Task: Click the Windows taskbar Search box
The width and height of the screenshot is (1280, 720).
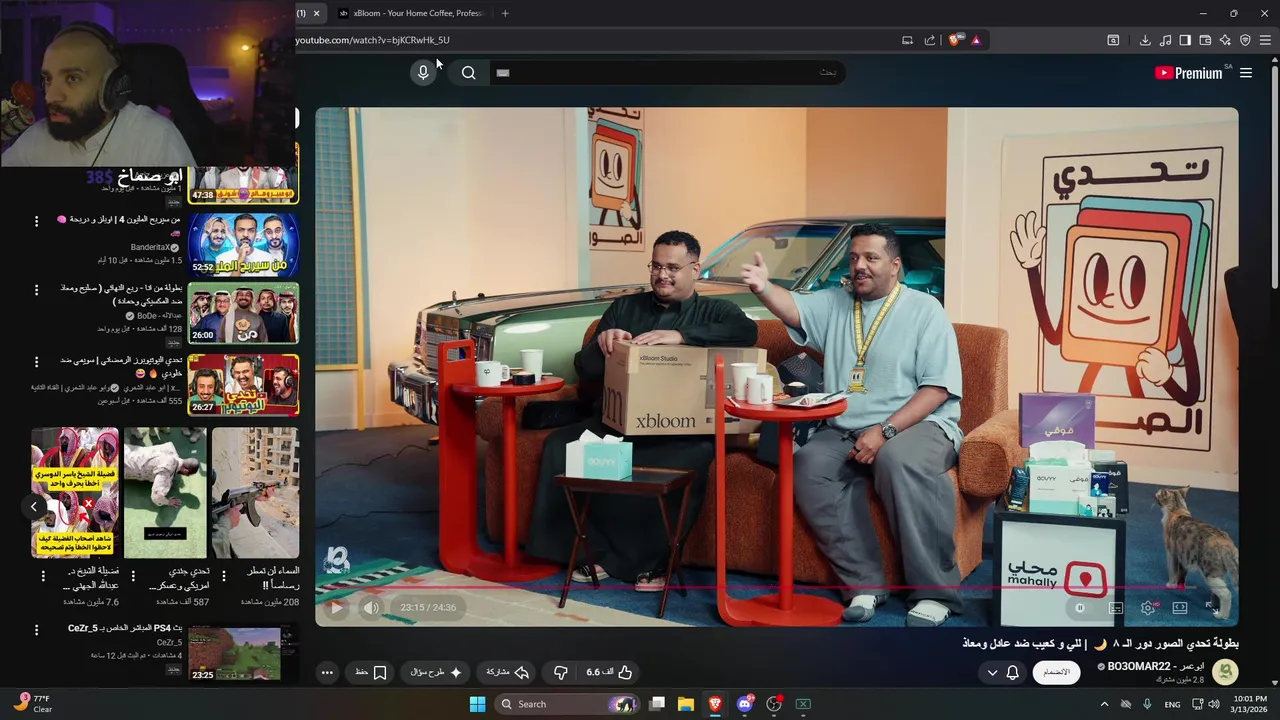Action: (x=567, y=704)
